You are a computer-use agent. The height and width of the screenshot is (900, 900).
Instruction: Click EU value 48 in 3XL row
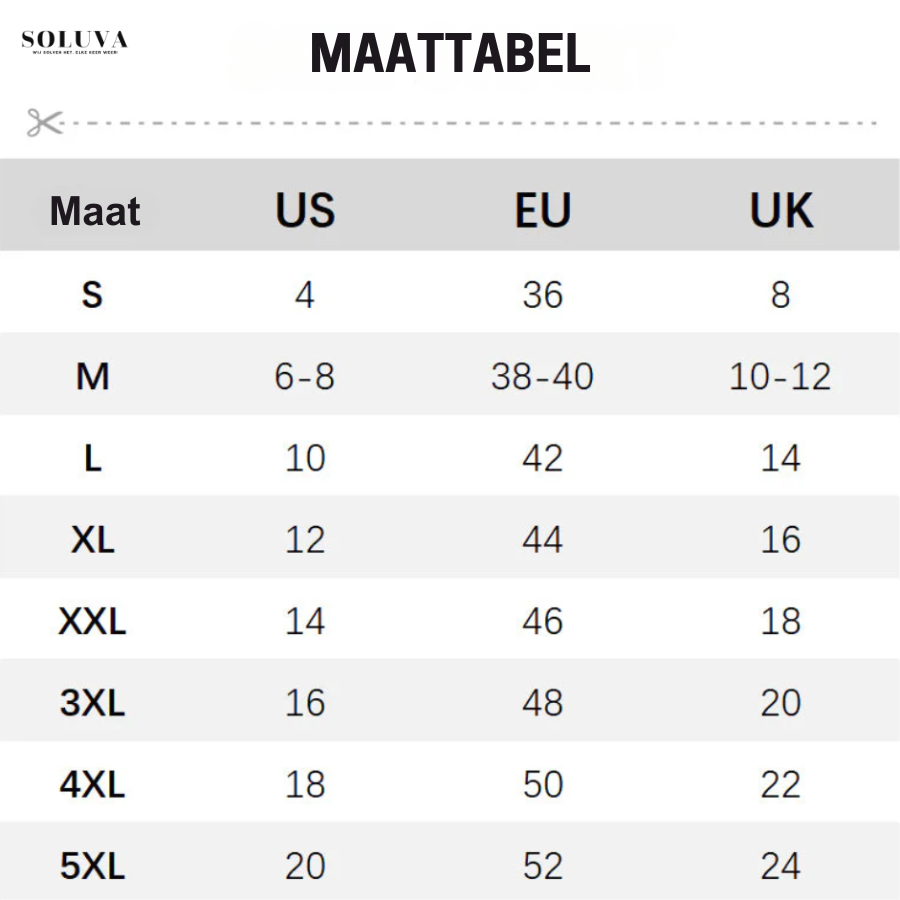point(543,704)
